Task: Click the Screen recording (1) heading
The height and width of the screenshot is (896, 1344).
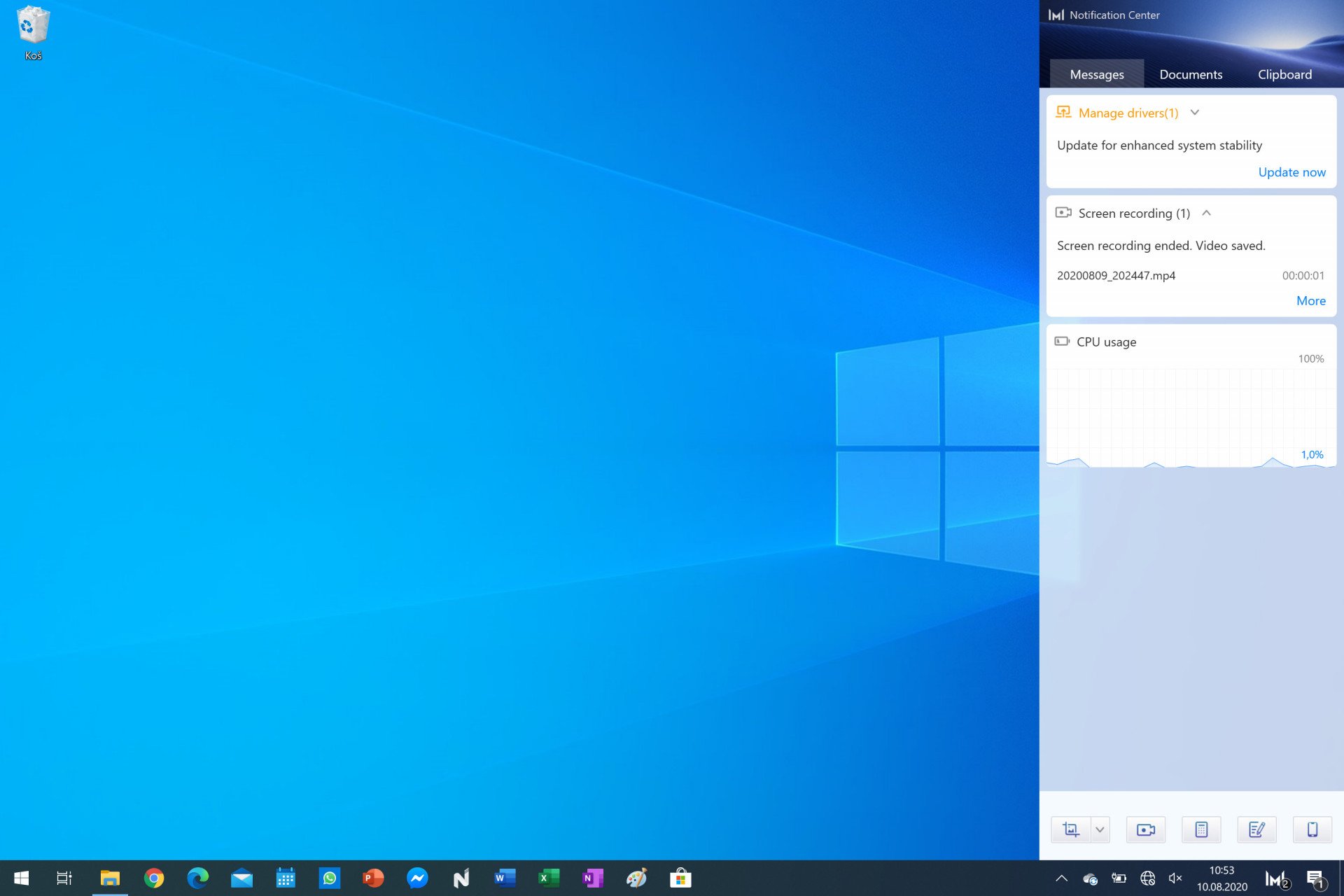Action: [1134, 213]
